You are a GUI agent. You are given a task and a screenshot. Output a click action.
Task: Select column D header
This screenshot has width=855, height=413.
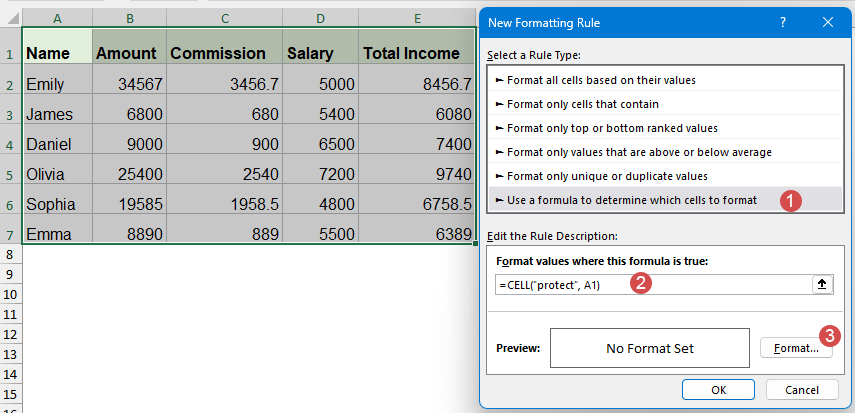[319, 18]
